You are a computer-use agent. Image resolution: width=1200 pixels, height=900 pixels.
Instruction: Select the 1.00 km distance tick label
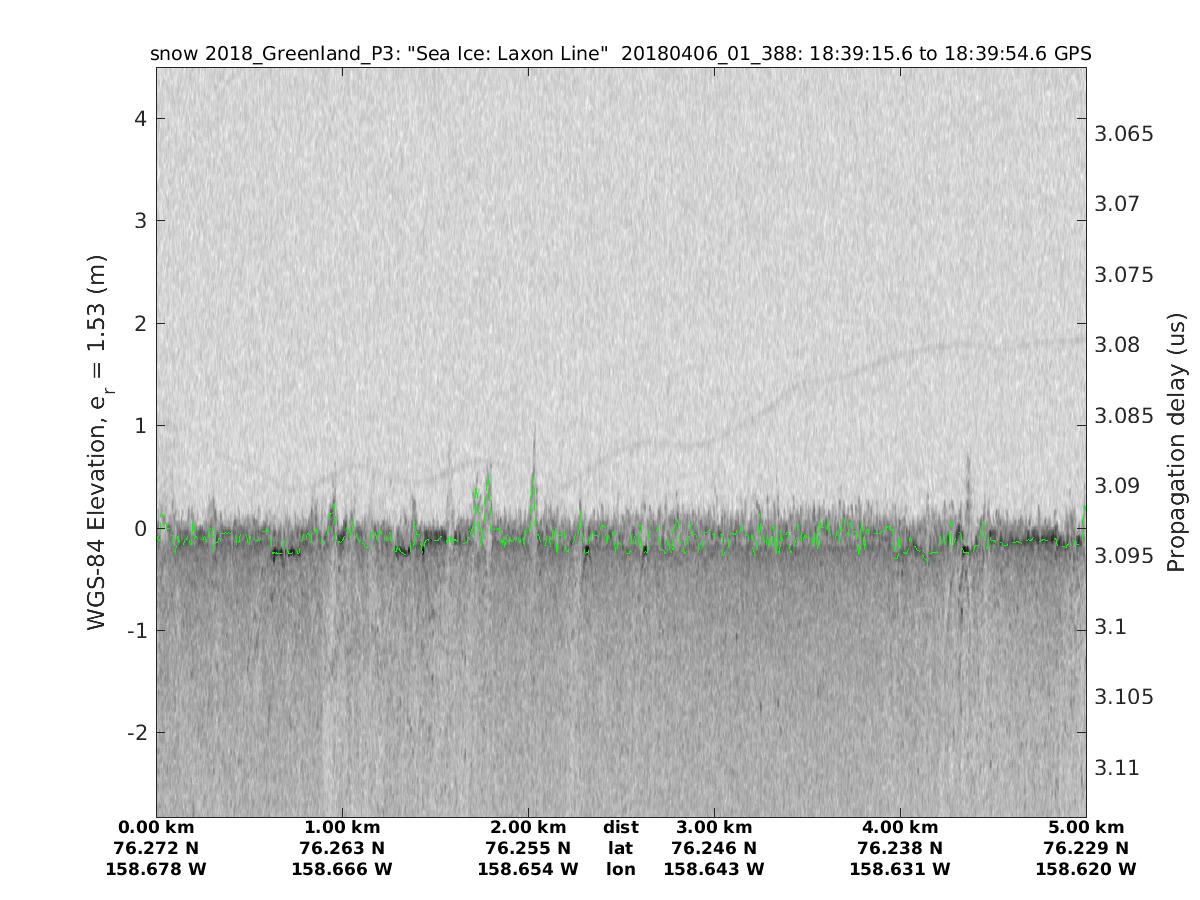pyautogui.click(x=342, y=827)
